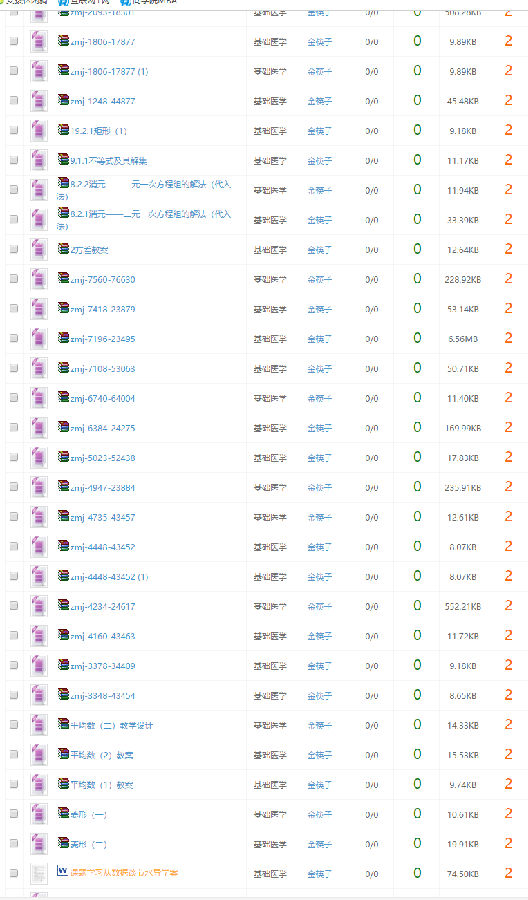Tick the checkbox in the Word document row

click(14, 873)
